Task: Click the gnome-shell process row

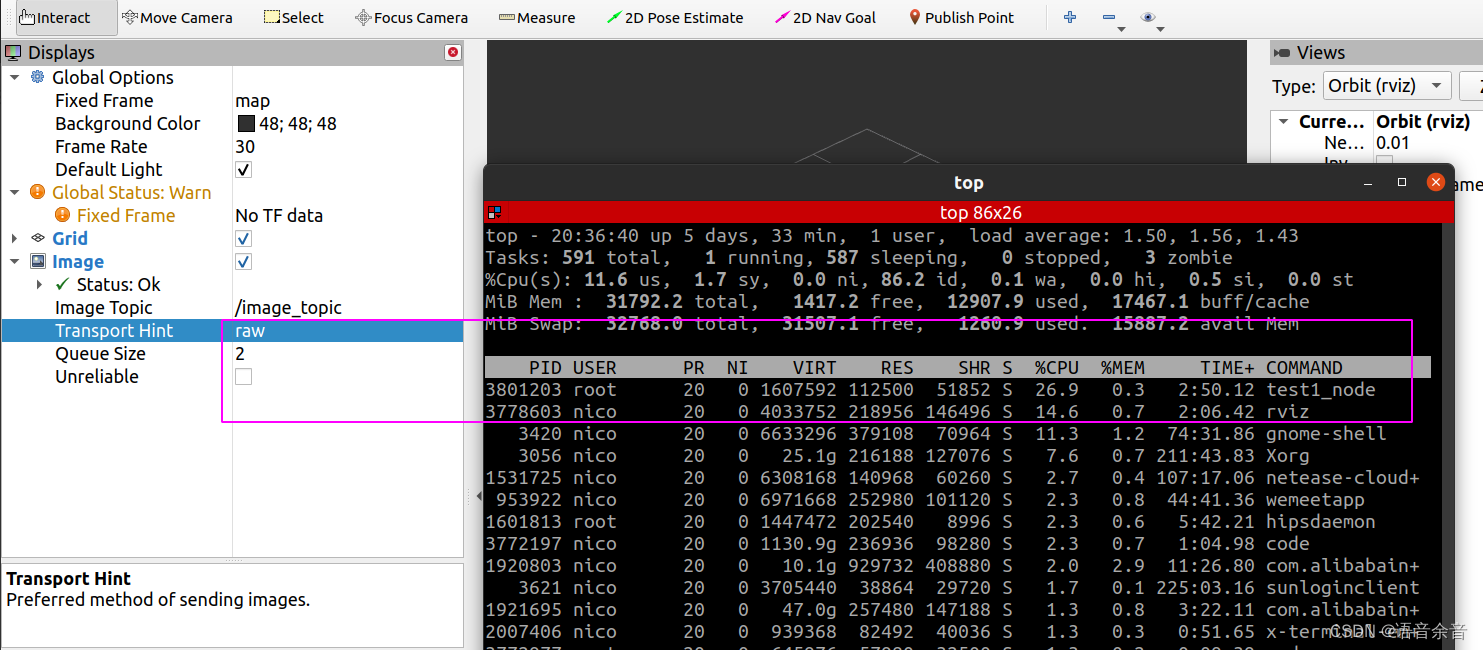Action: 958,433
